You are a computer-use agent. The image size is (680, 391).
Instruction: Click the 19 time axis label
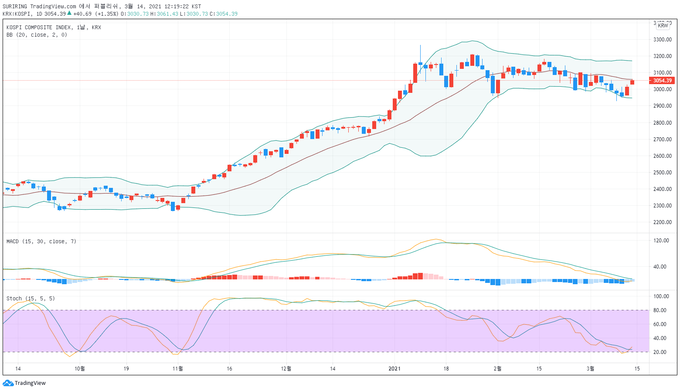(126, 369)
